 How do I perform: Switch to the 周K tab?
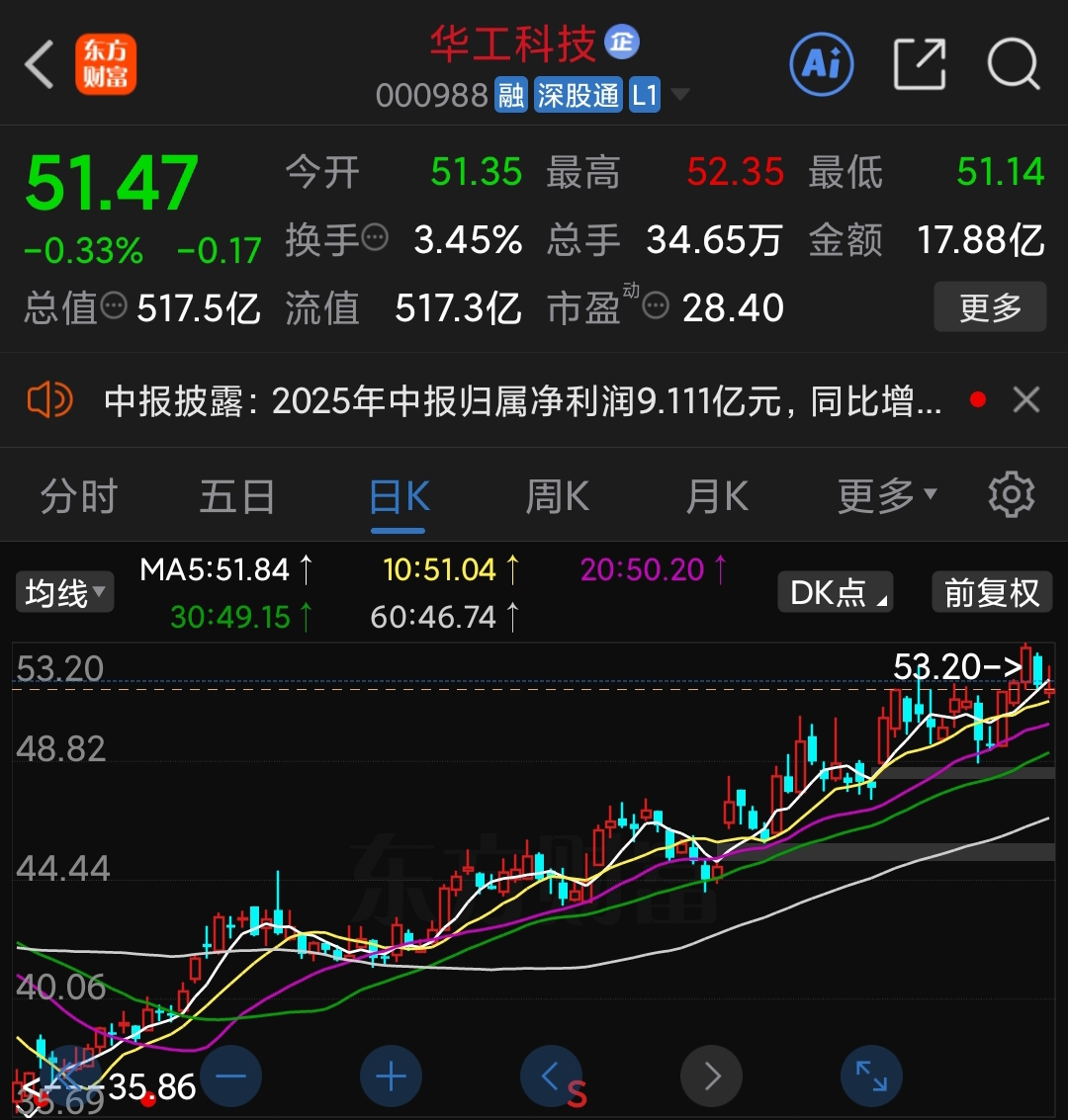pos(557,496)
